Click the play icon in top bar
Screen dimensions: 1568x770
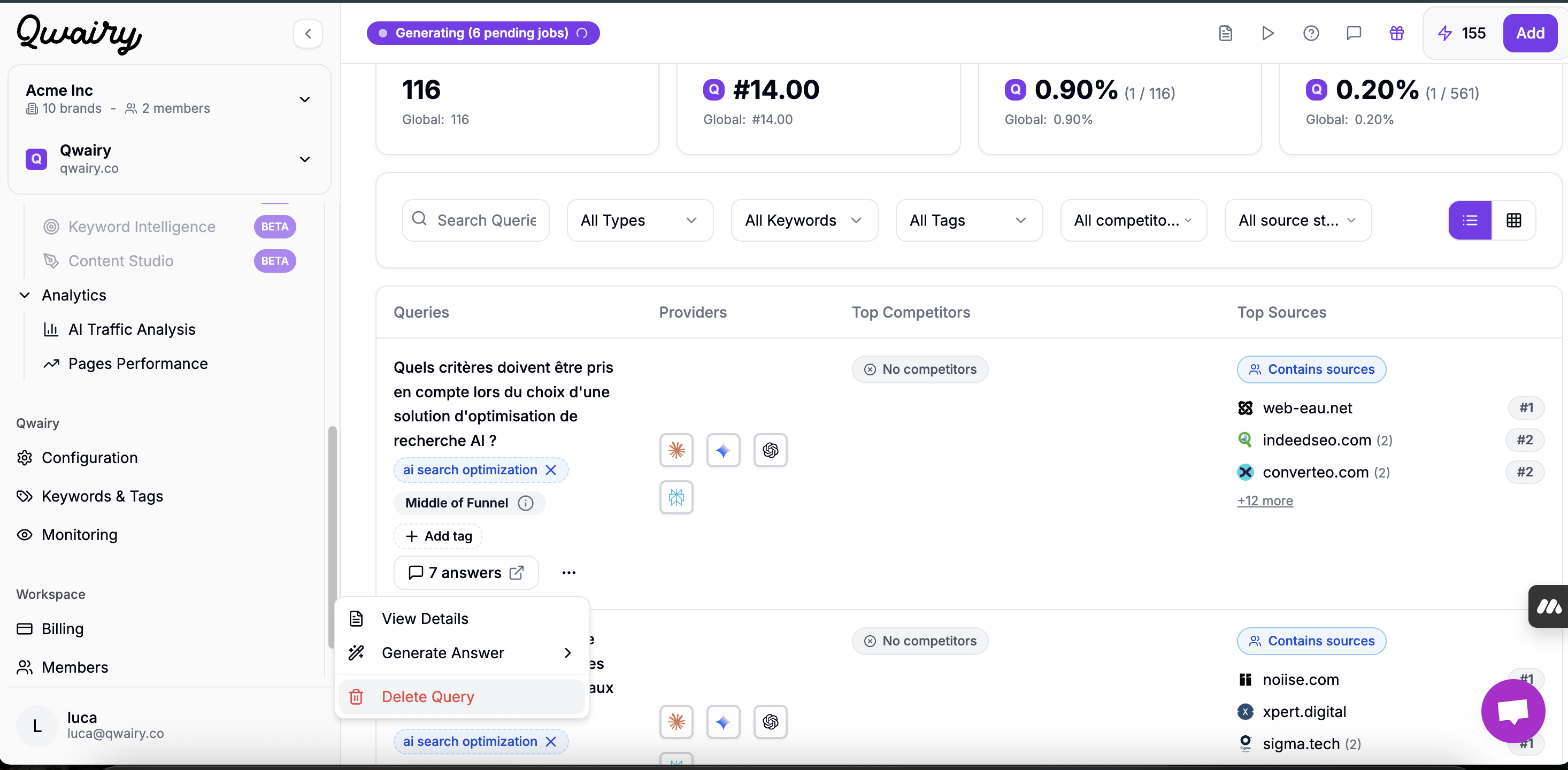(1268, 33)
